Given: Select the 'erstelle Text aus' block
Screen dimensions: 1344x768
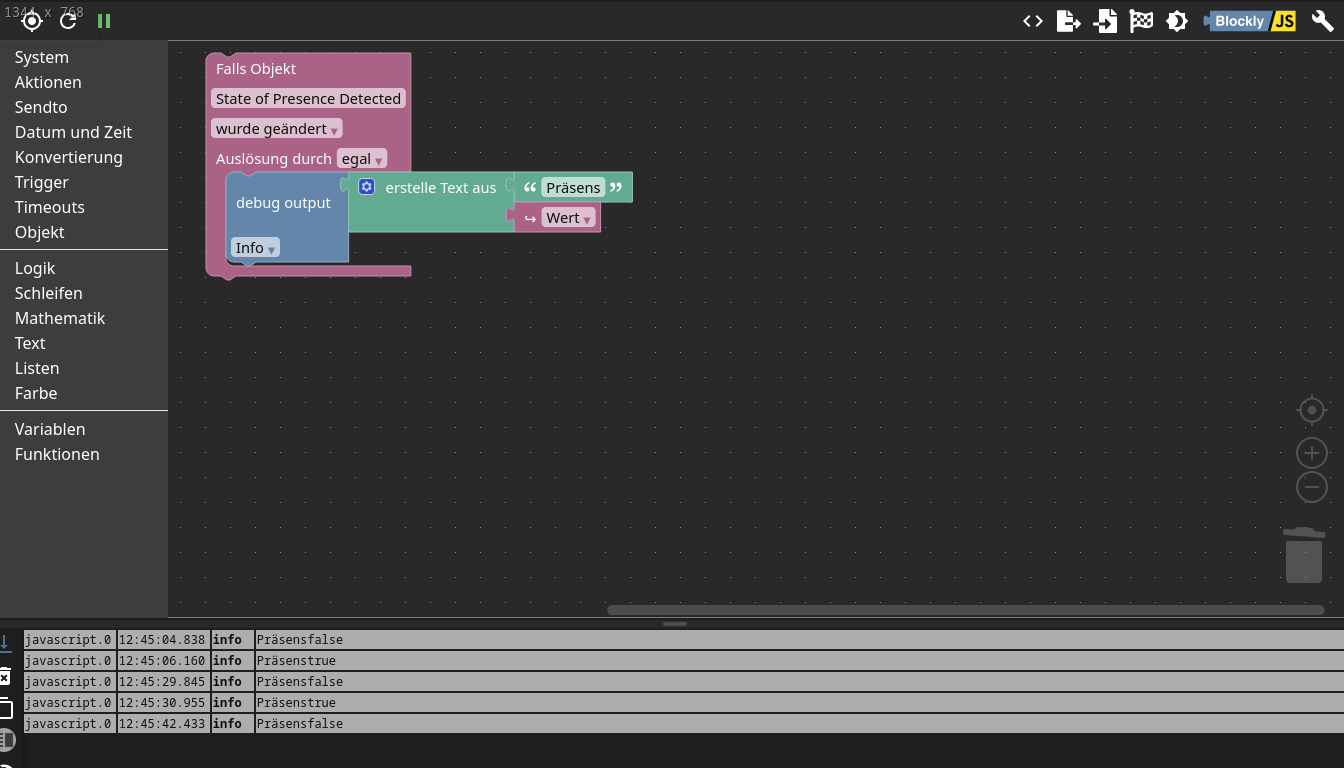Looking at the screenshot, I should coord(441,188).
